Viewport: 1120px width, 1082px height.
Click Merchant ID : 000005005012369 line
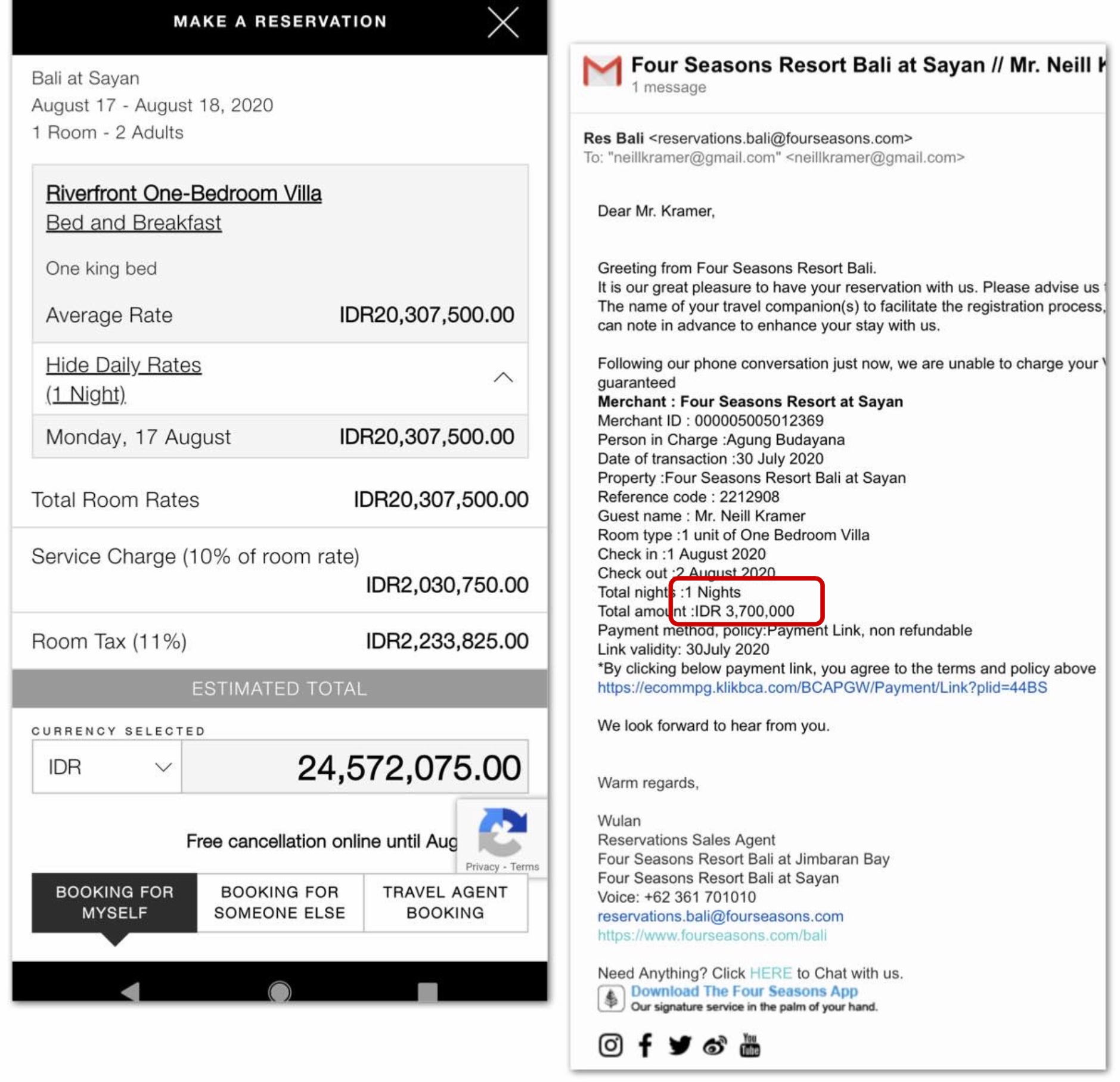(711, 420)
